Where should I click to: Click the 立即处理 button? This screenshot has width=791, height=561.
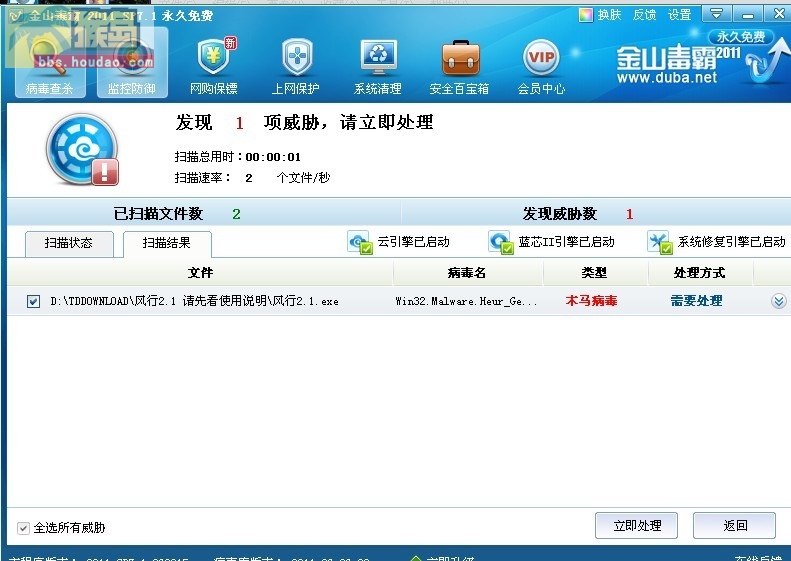637,526
